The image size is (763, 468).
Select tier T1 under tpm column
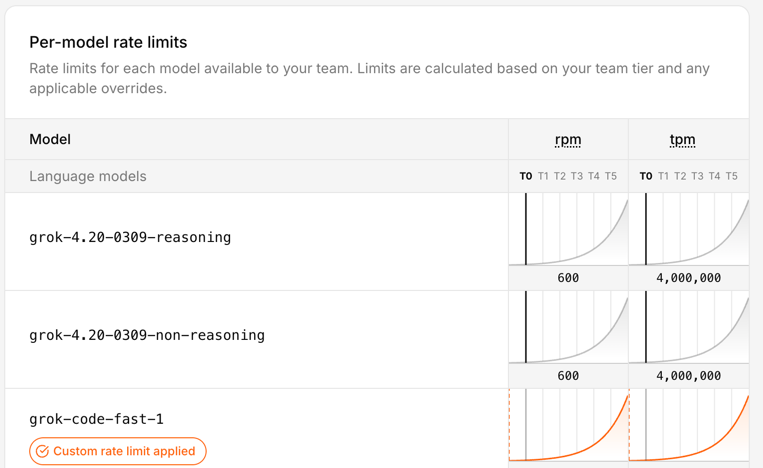[x=663, y=176]
